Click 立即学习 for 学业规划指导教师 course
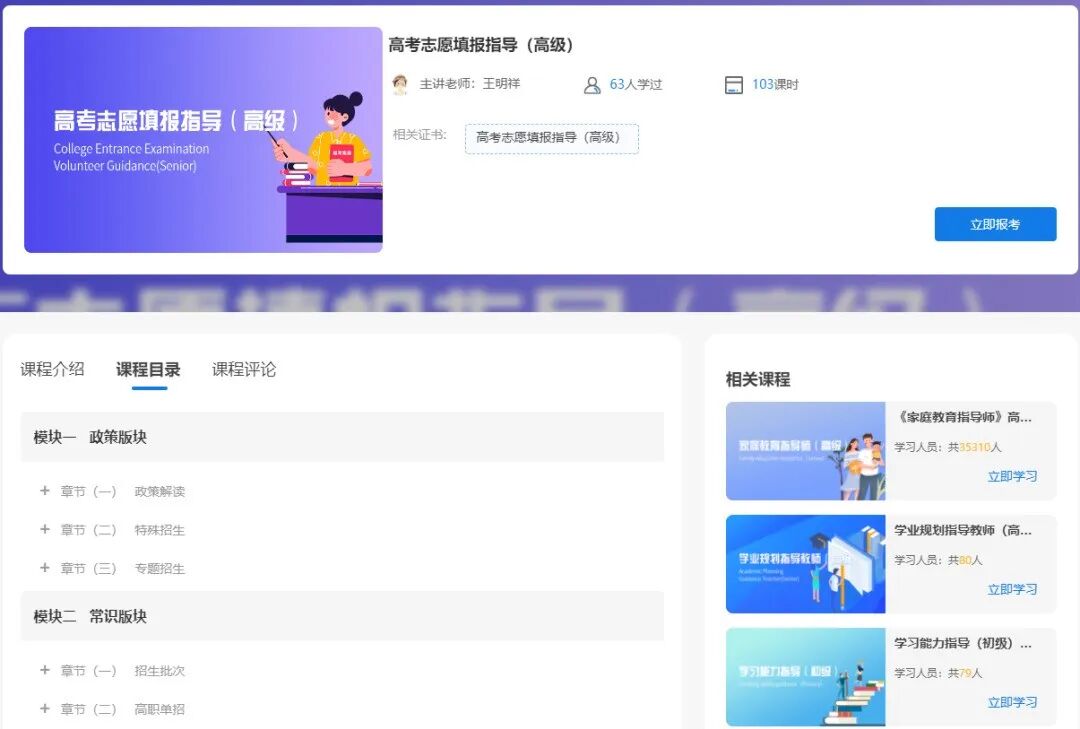1080x729 pixels. coord(1012,589)
